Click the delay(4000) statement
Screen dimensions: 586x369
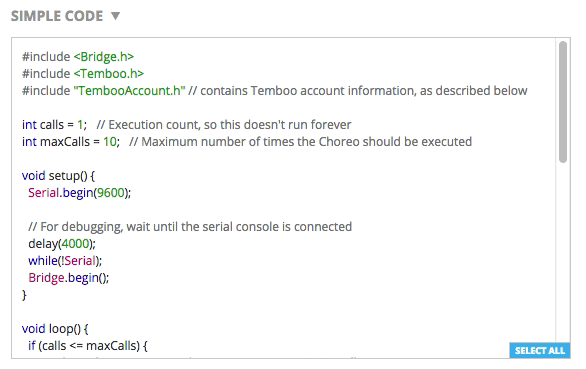pyautogui.click(x=62, y=244)
